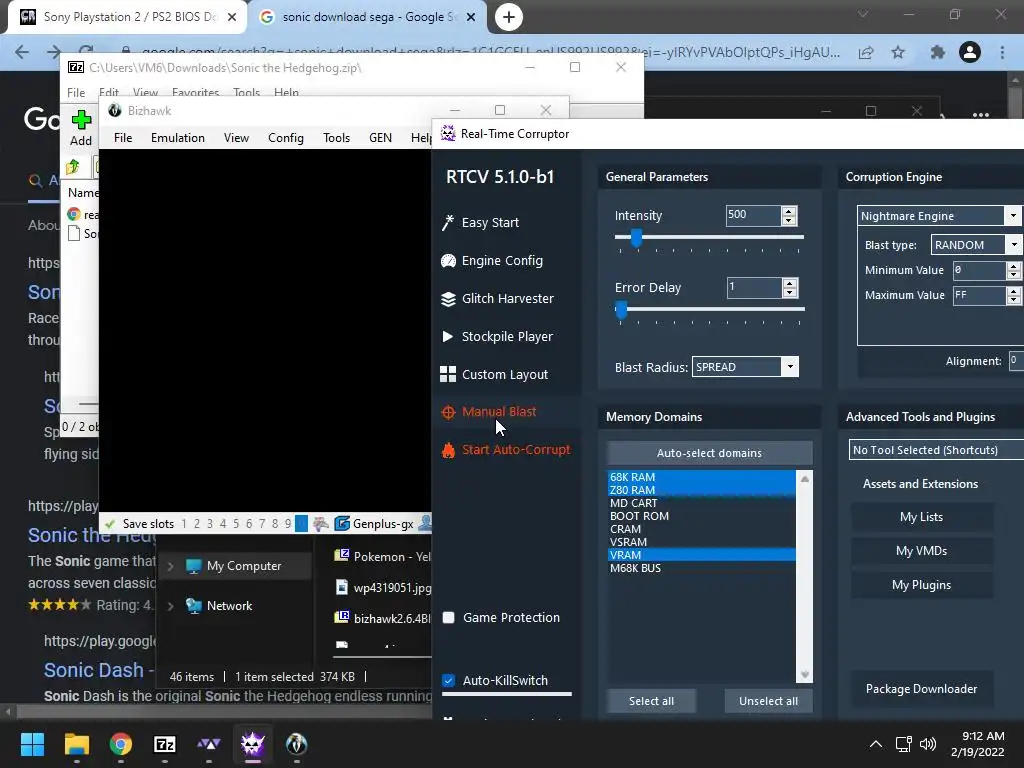Screen dimensions: 1024x768
Task: Open My Lists button
Action: (921, 517)
